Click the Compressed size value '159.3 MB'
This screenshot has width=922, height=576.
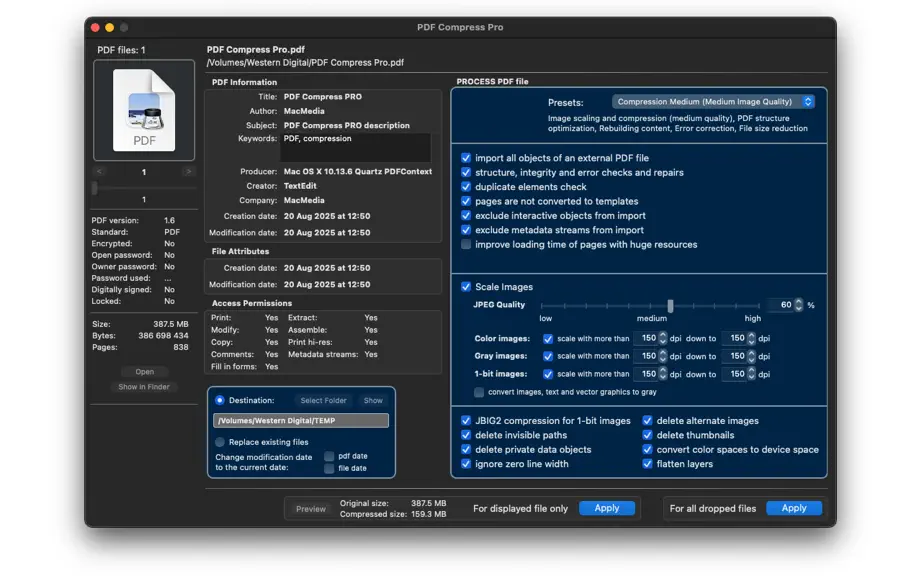pos(429,514)
